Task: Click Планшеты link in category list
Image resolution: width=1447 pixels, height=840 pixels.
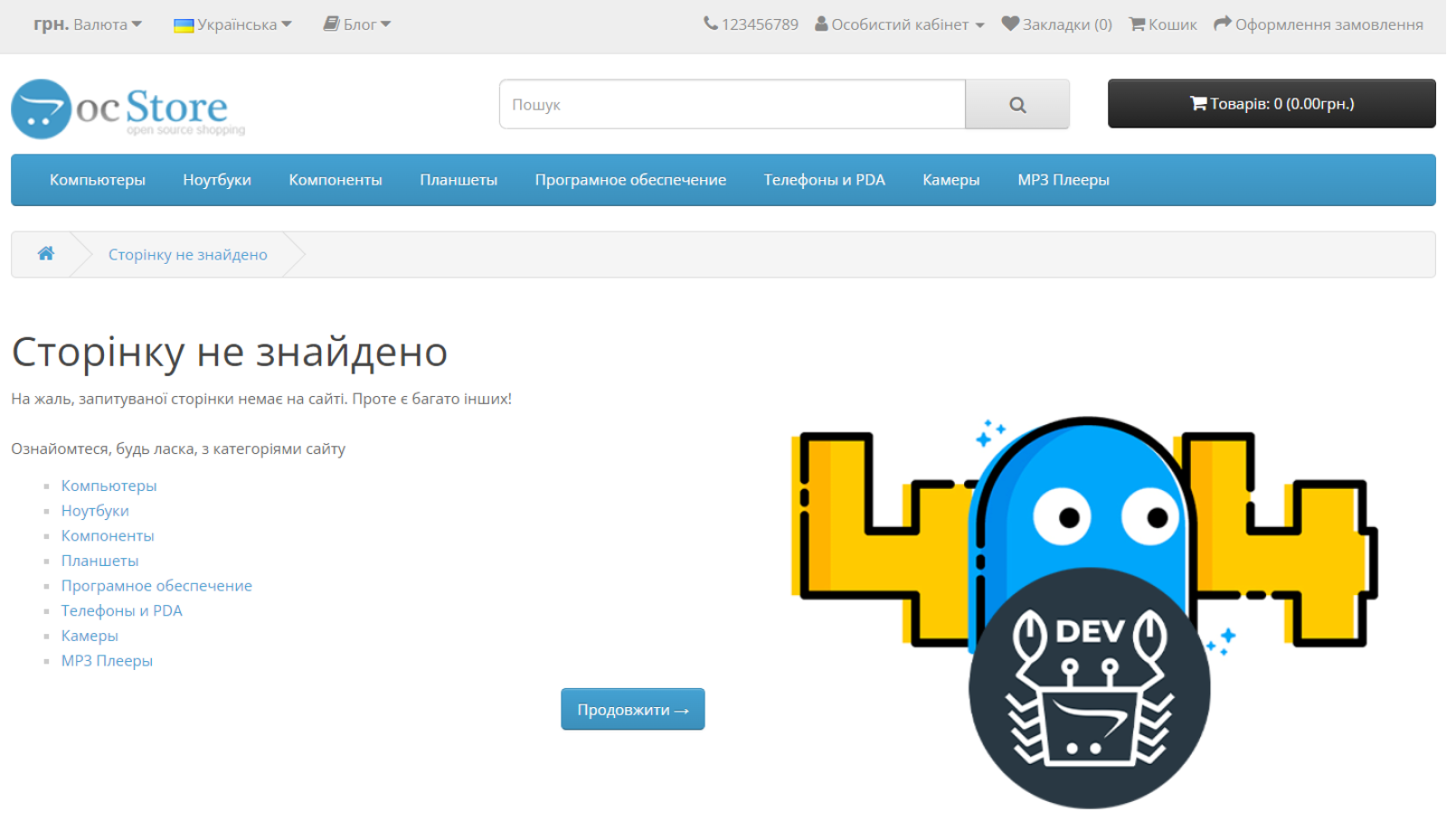Action: 99,561
